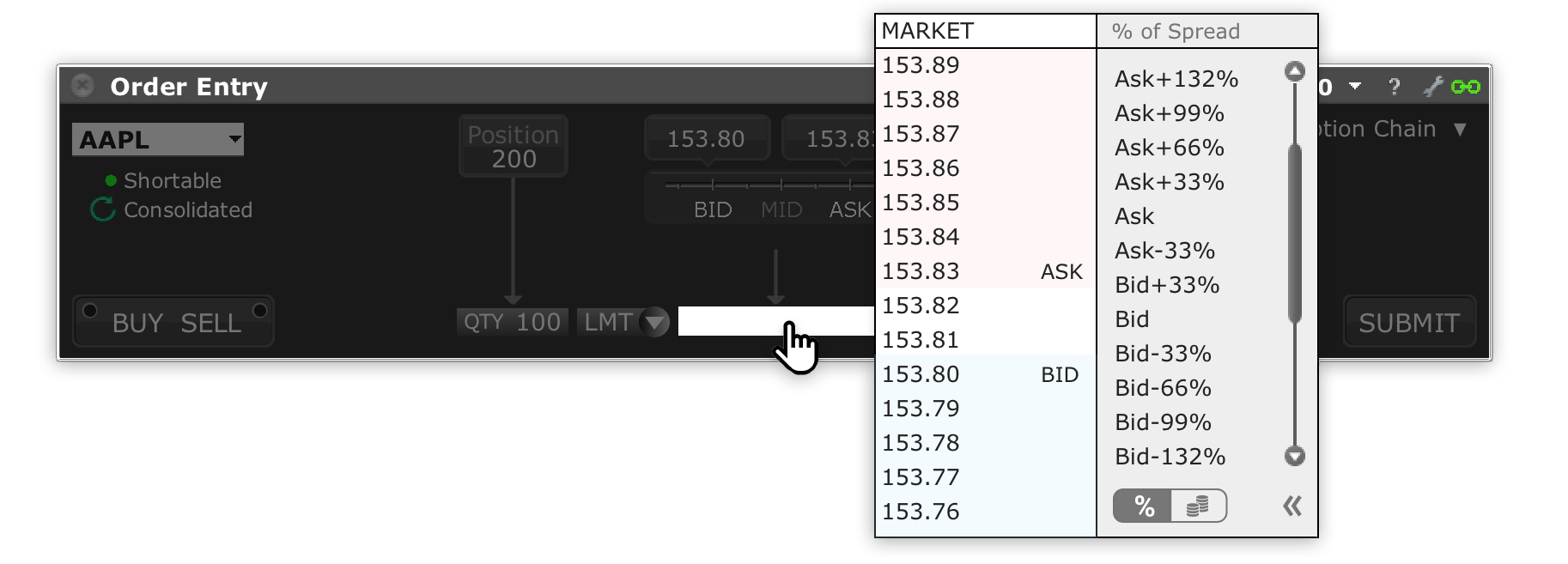Image resolution: width=1568 pixels, height=564 pixels.
Task: Click the question mark help icon
Action: 1394,86
